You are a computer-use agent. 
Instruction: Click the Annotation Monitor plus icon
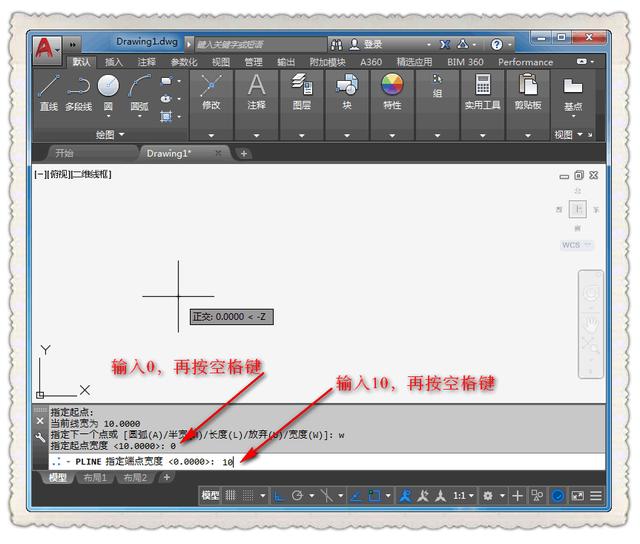pyautogui.click(x=518, y=496)
